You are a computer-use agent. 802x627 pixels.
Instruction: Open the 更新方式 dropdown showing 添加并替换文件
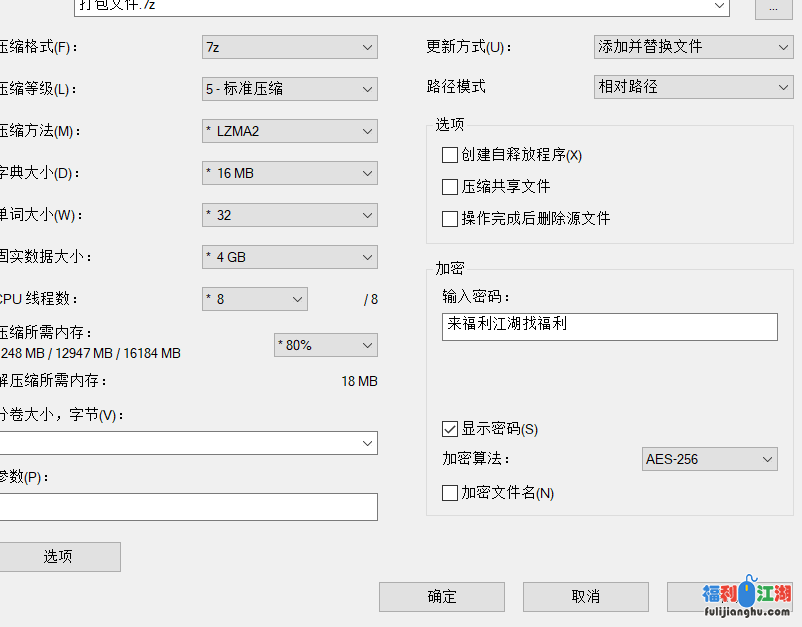click(x=693, y=46)
